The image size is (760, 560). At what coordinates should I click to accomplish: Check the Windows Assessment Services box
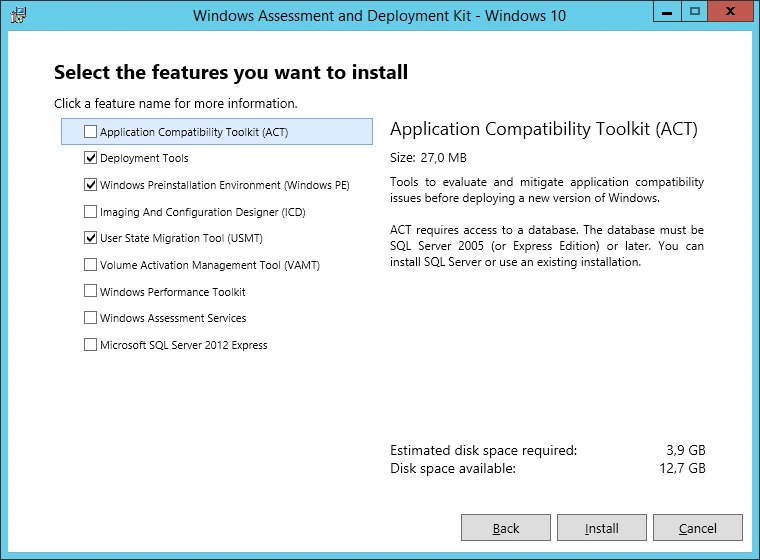(x=91, y=318)
